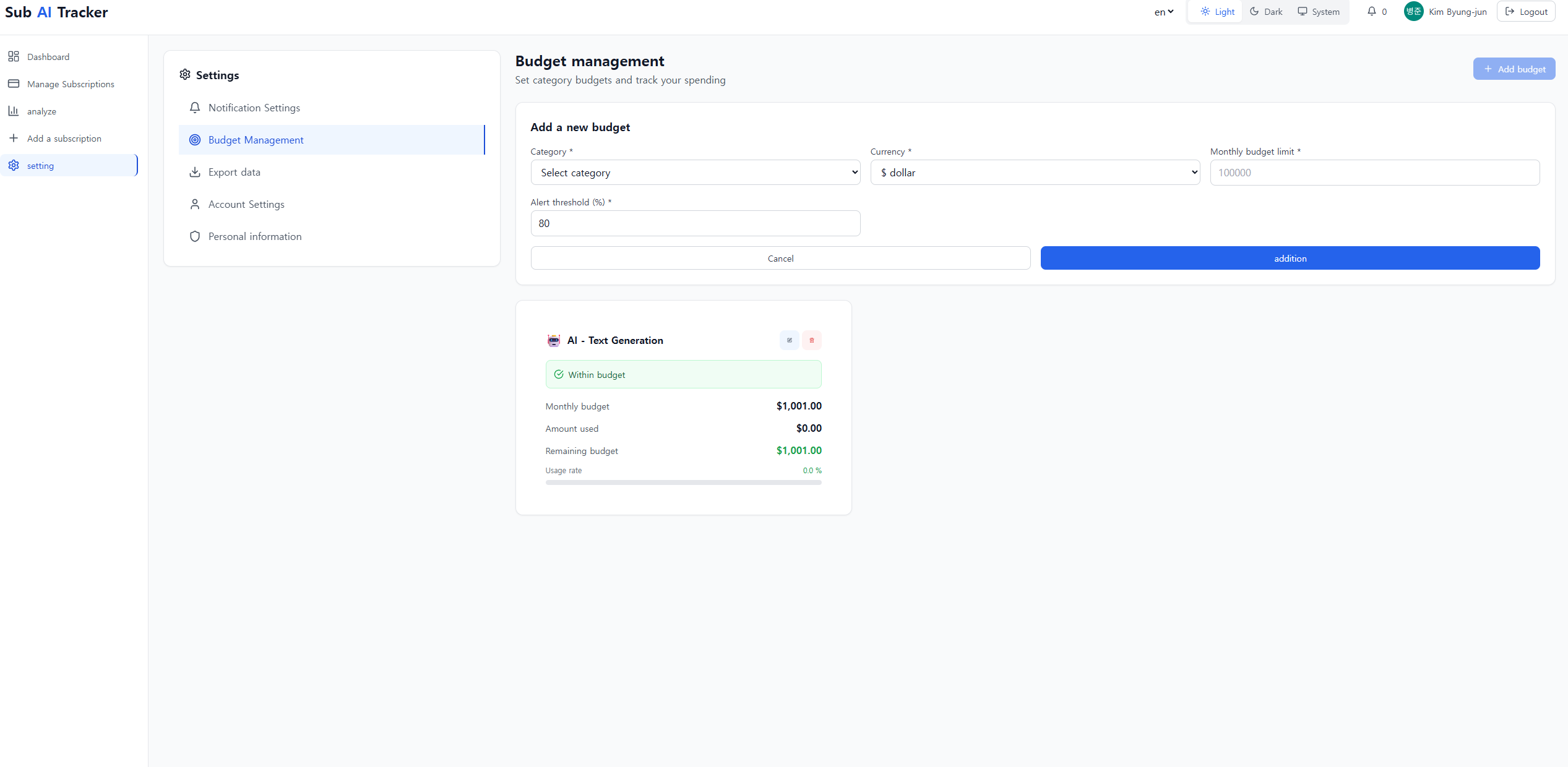Click the red delete icon on budget card
This screenshot has width=1568, height=767.
click(811, 340)
